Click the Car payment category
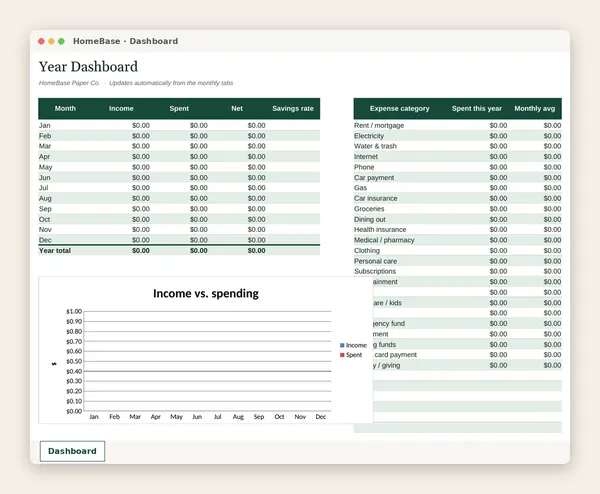Screen dimensions: 600x494 click(374, 178)
